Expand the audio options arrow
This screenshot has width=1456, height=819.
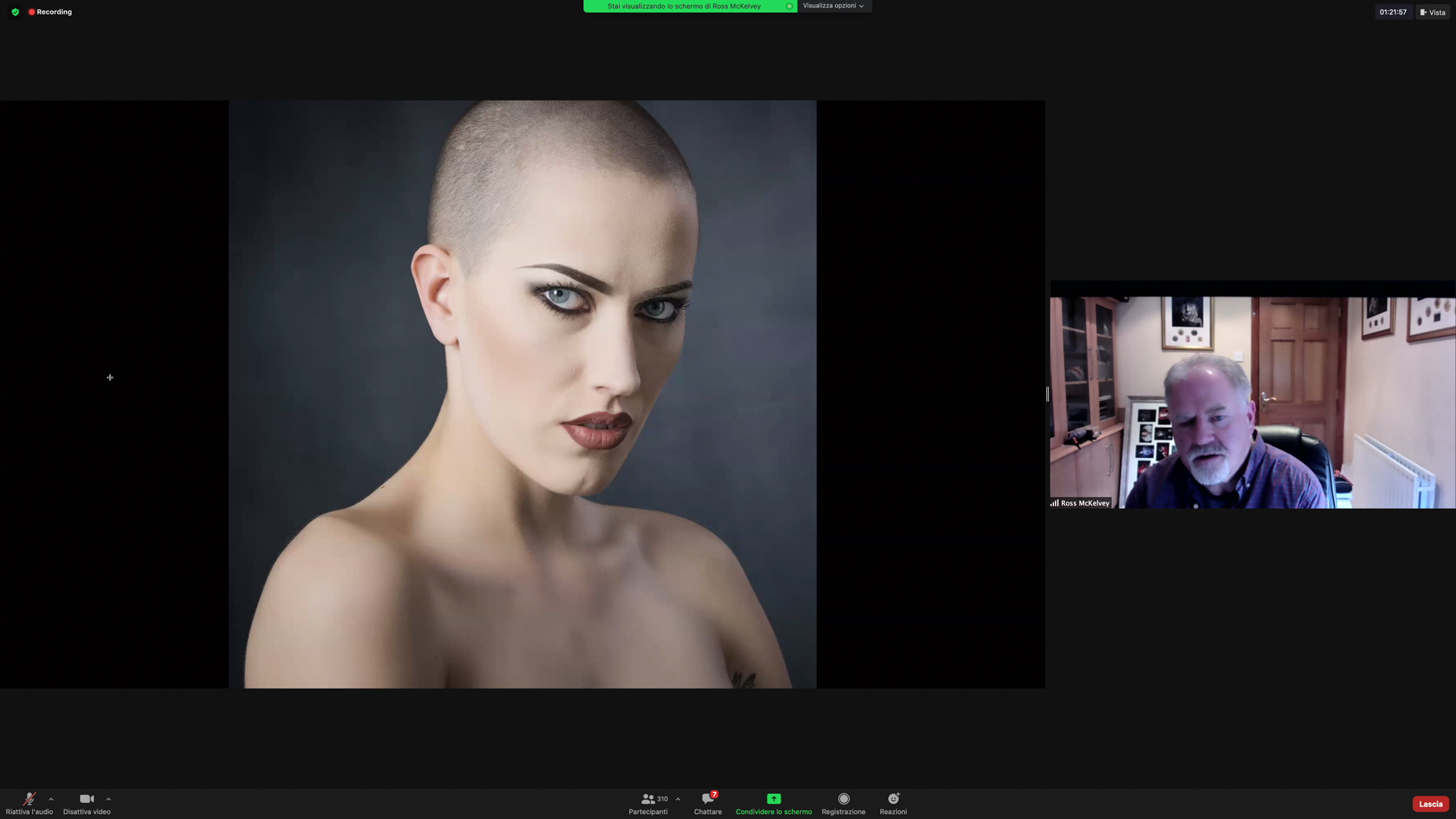[x=51, y=799]
